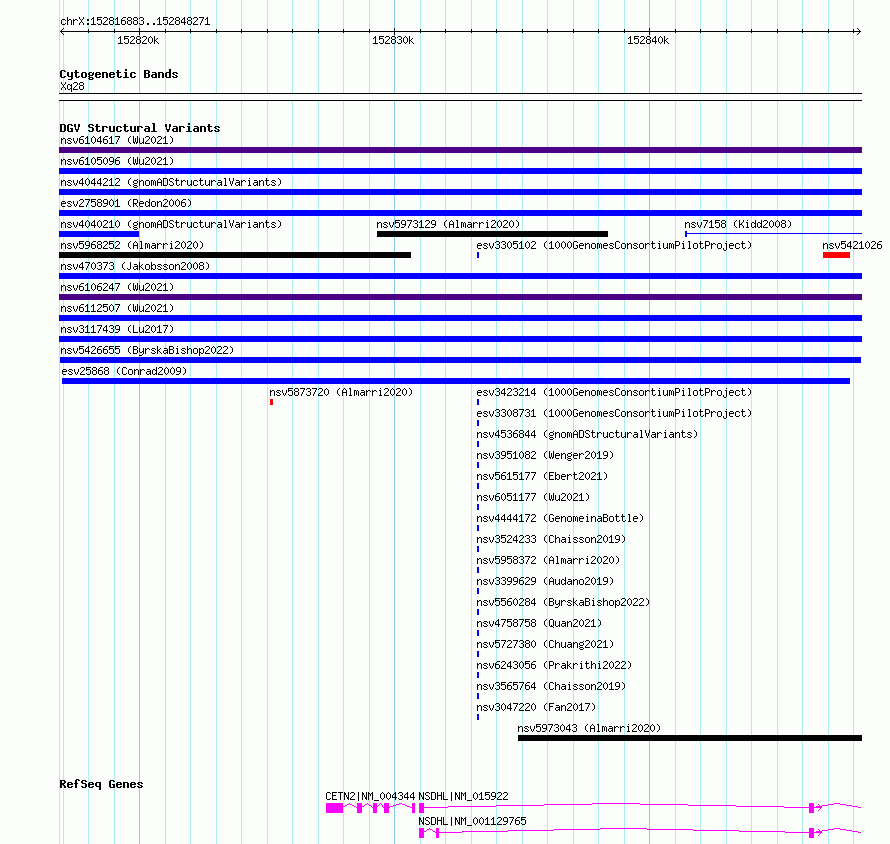Click nsv6106247 (Wu2021) label

point(117,287)
